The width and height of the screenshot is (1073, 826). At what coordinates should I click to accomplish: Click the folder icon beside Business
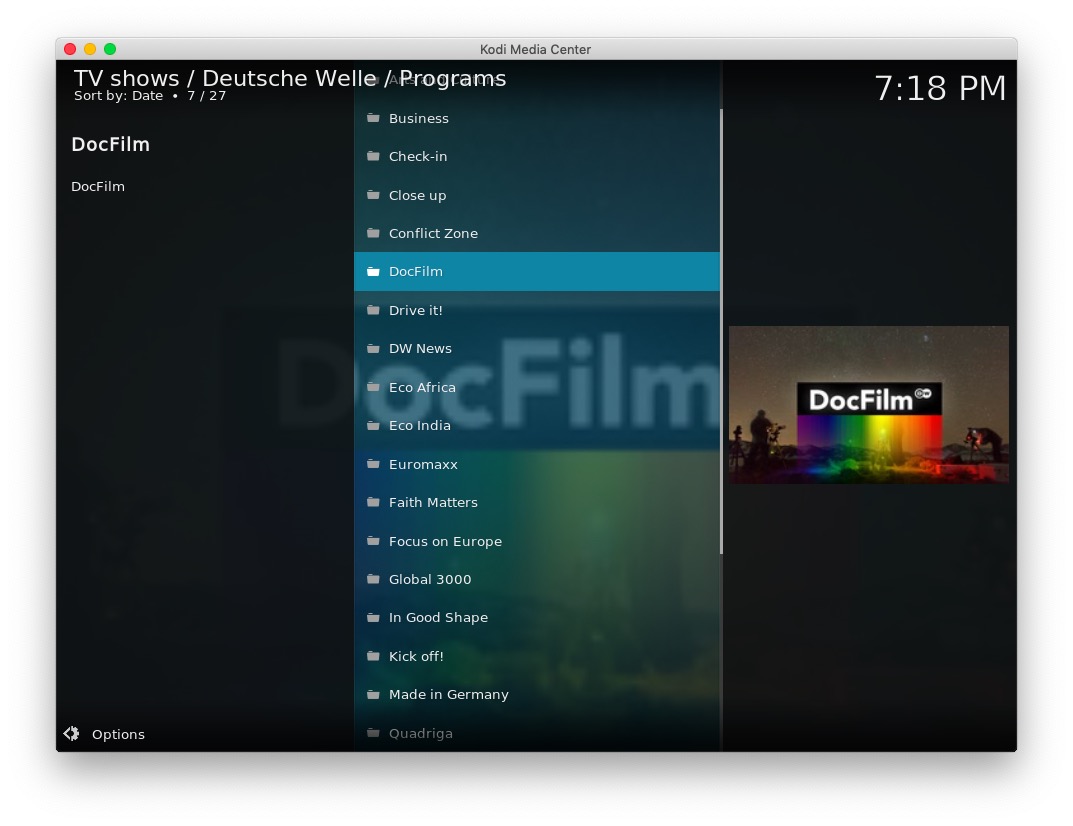pos(373,118)
